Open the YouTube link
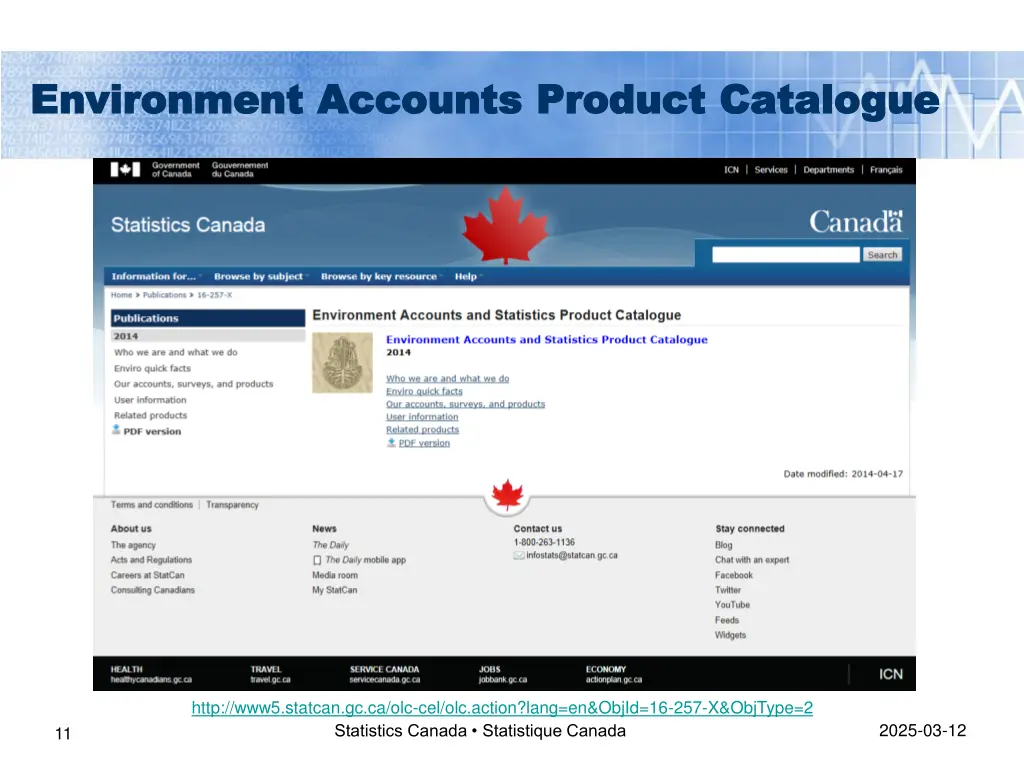 pyautogui.click(x=732, y=605)
